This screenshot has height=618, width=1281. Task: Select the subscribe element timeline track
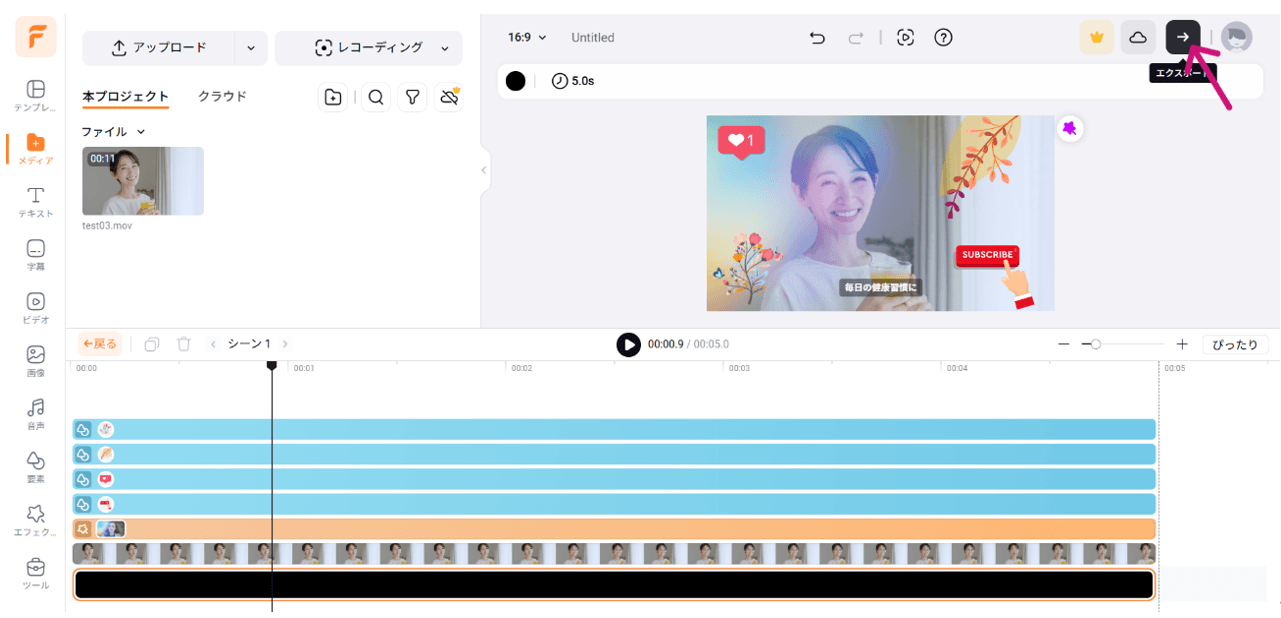[x=614, y=504]
